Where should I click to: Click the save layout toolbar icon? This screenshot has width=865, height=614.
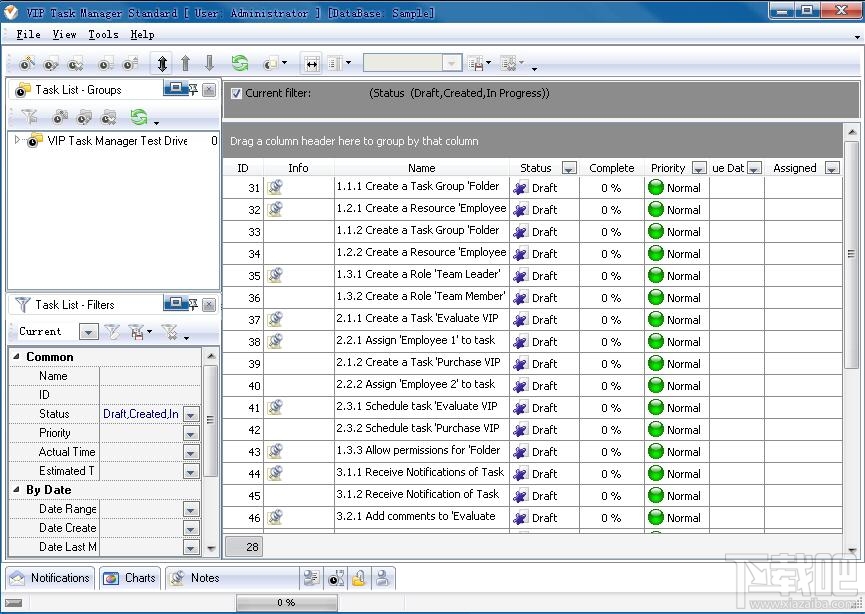[476, 63]
